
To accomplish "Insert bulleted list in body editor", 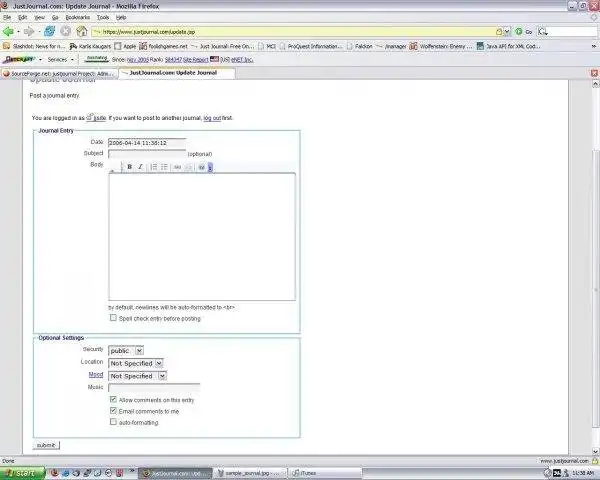I will click(164, 167).
